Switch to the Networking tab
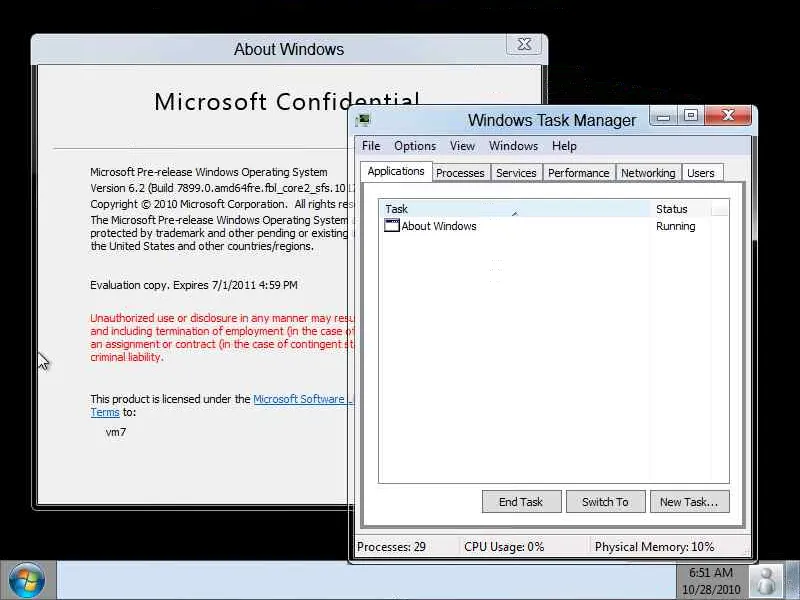Screen dimensions: 800x600 [x=648, y=173]
